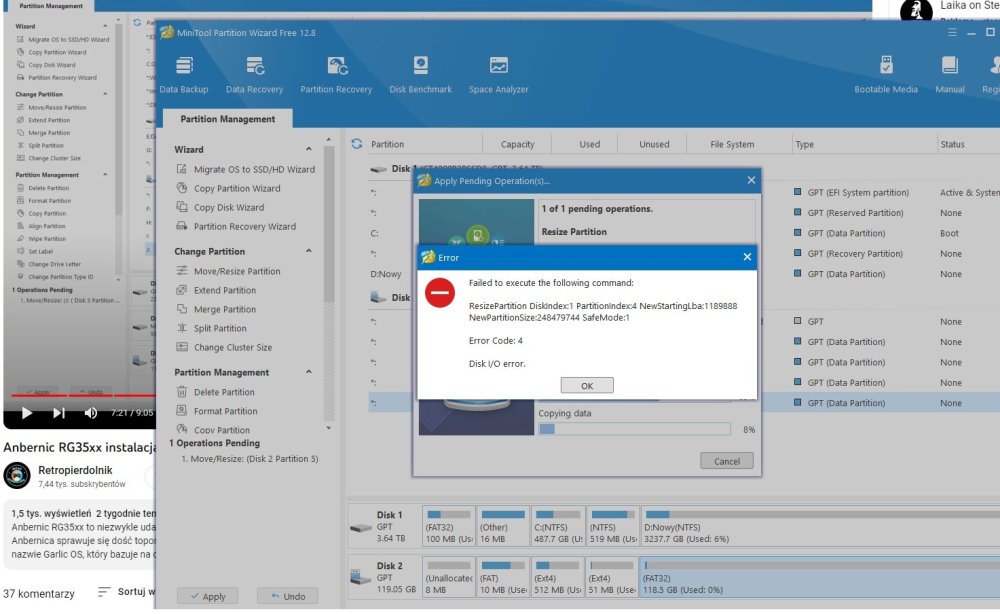1000x614 pixels.
Task: Open the Retropierdolnik channel avatar
Action: pyautogui.click(x=17, y=476)
